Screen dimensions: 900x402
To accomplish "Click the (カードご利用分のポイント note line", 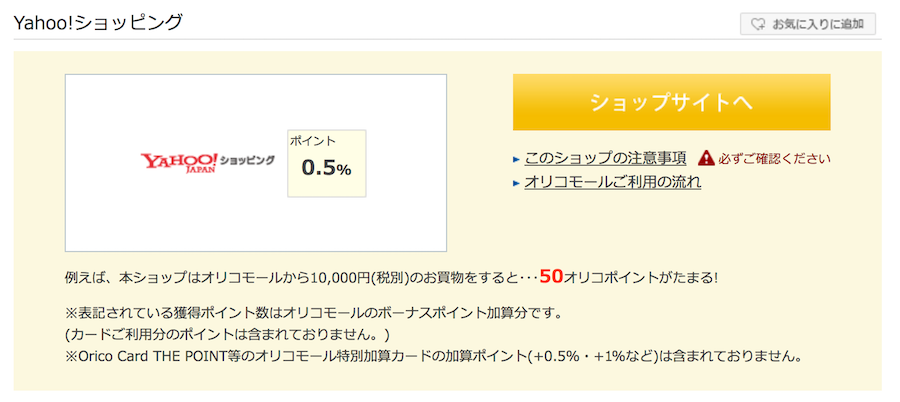I will tap(227, 334).
